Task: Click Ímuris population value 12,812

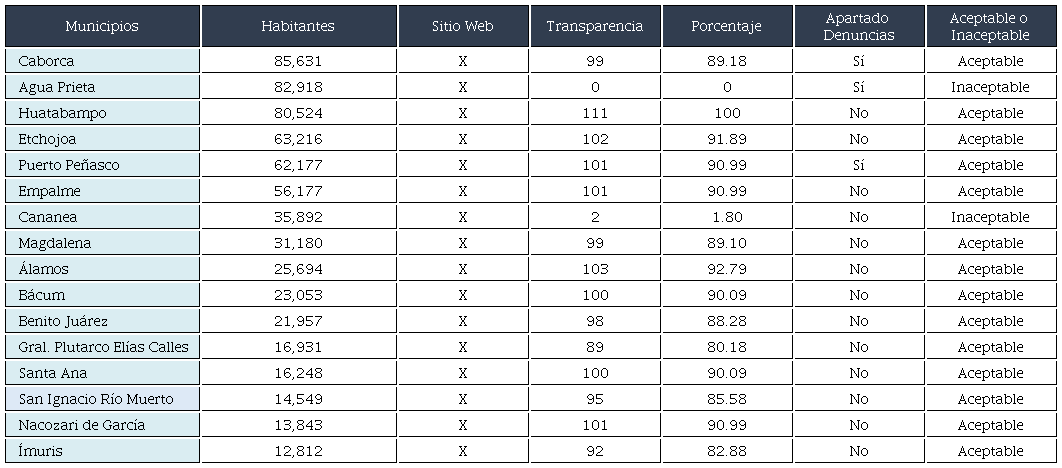Action: click(298, 451)
